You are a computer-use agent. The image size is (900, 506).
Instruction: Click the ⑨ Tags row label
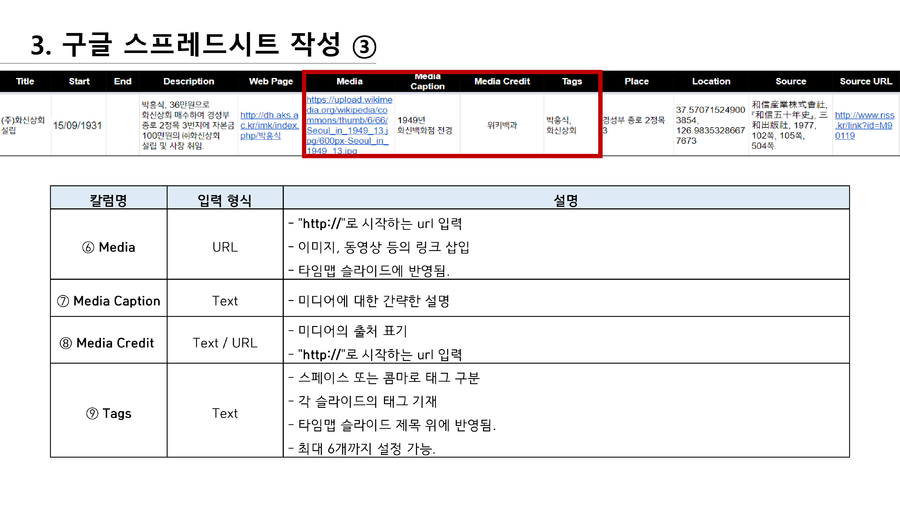click(x=108, y=413)
